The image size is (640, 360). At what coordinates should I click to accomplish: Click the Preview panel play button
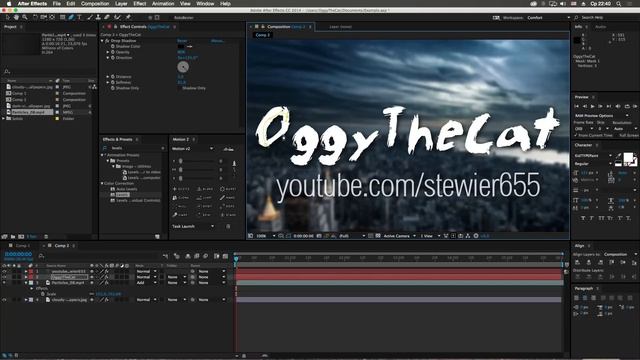pos(593,106)
